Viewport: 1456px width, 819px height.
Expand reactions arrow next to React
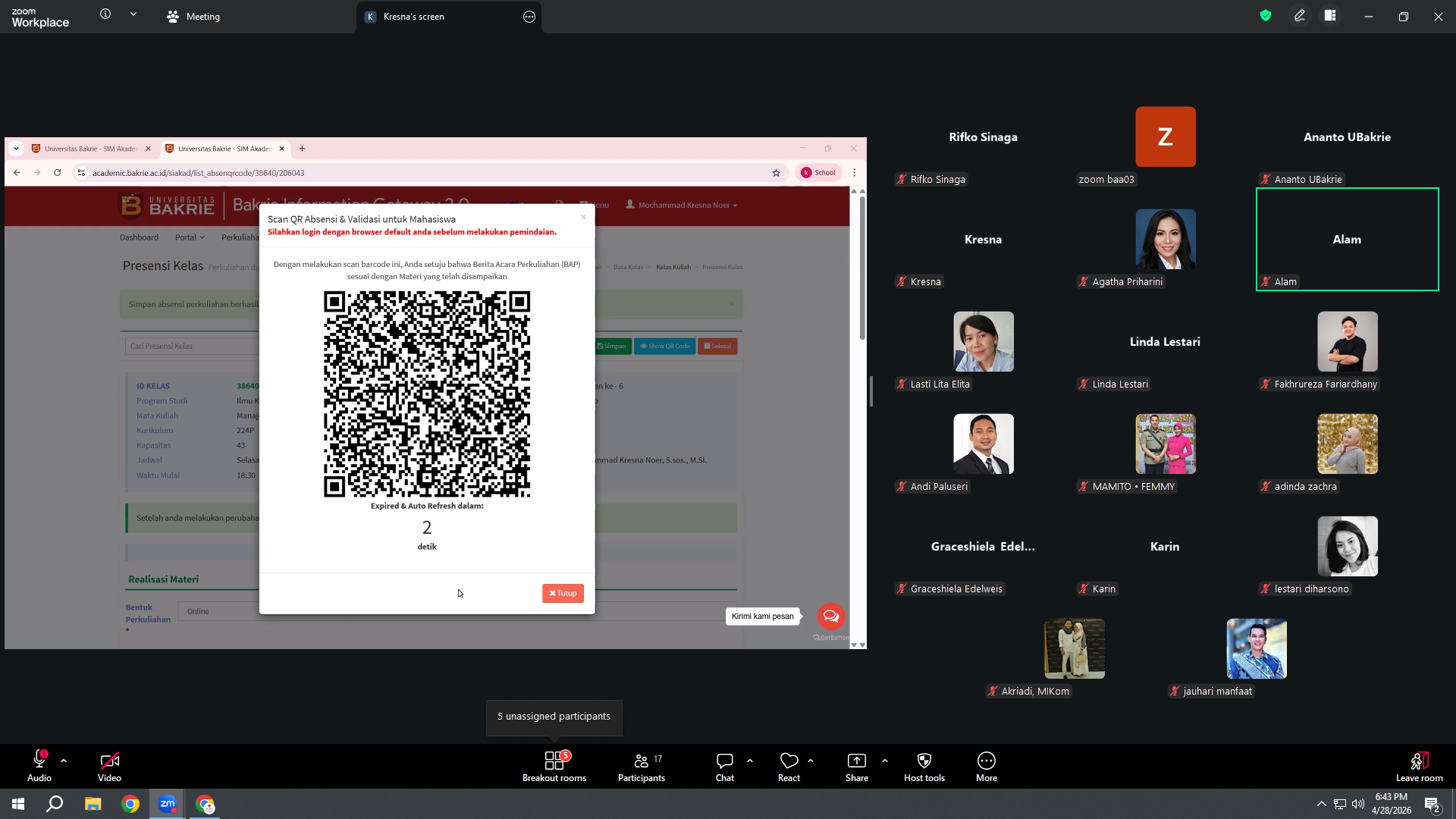tap(811, 760)
